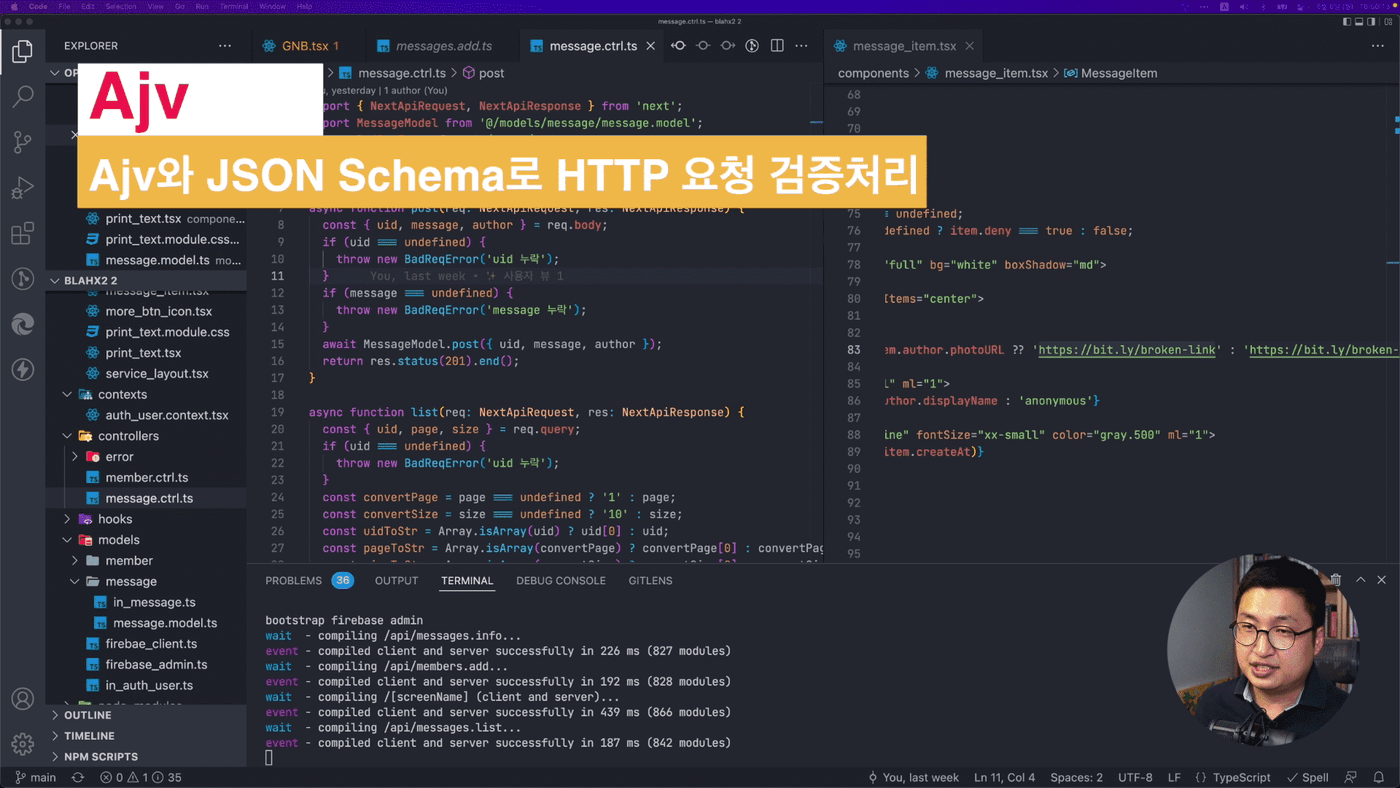The width and height of the screenshot is (1400, 788).
Task: Expand the error folder
Action: click(x=146, y=457)
